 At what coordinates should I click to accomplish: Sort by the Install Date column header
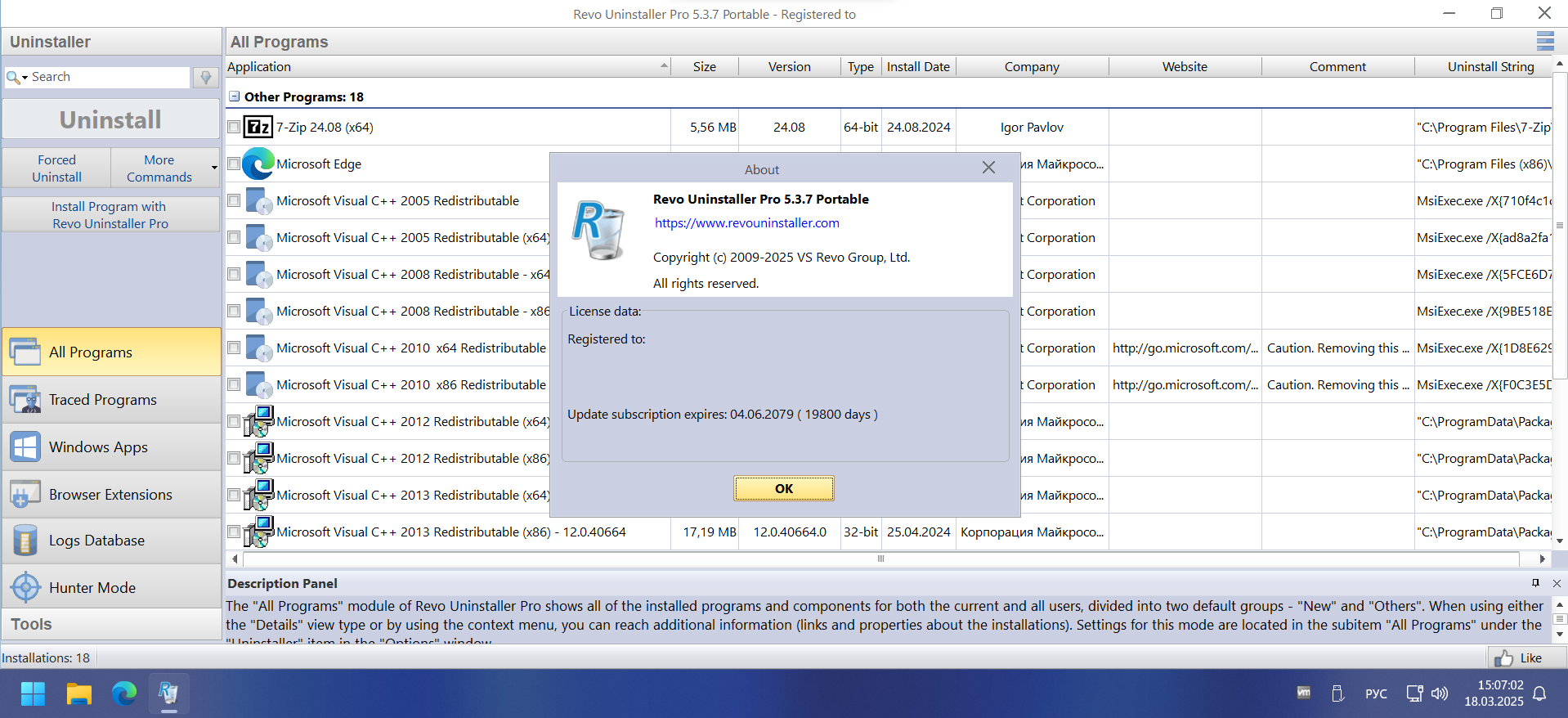point(919,67)
